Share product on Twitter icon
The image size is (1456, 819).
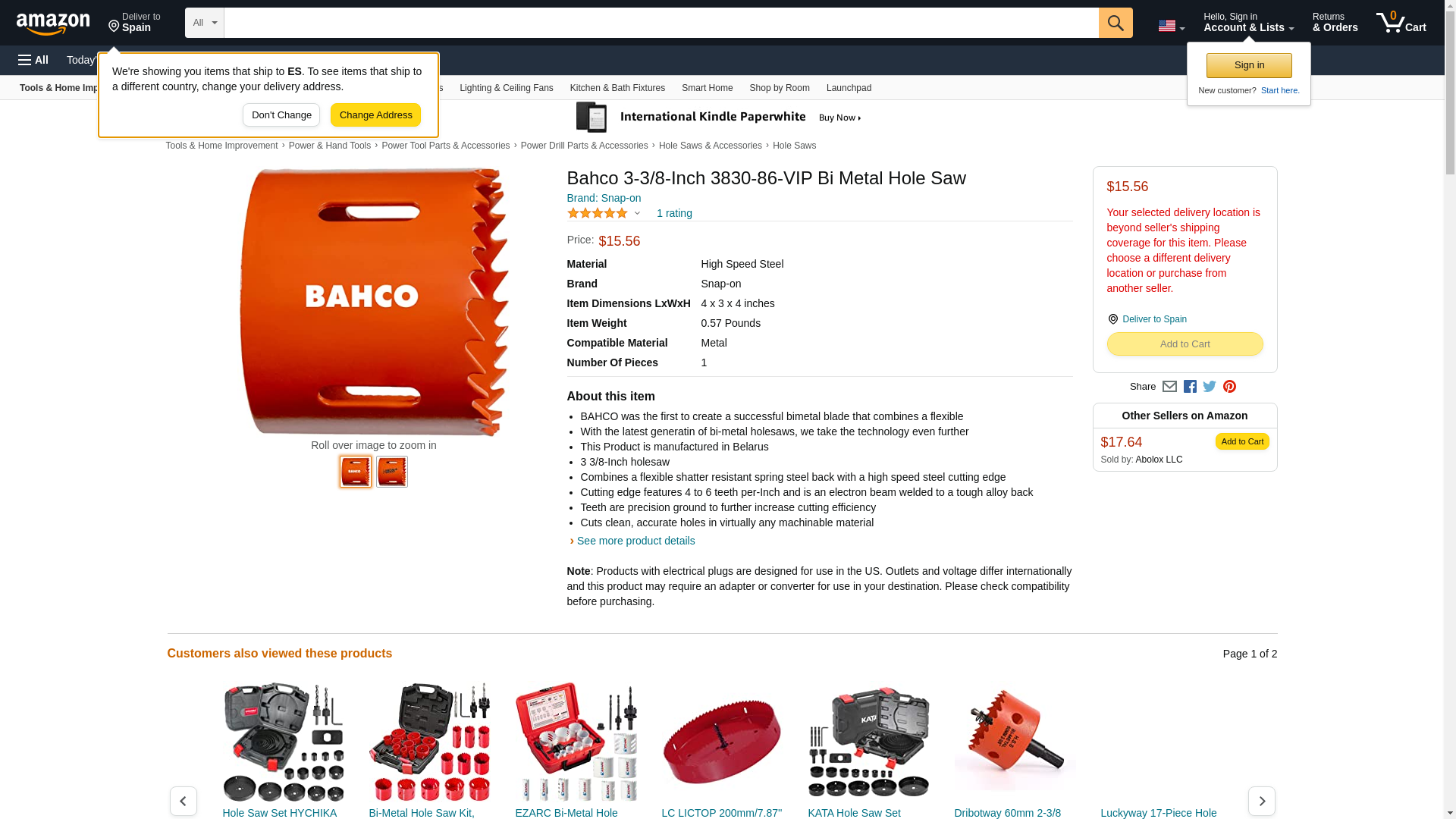1210,387
